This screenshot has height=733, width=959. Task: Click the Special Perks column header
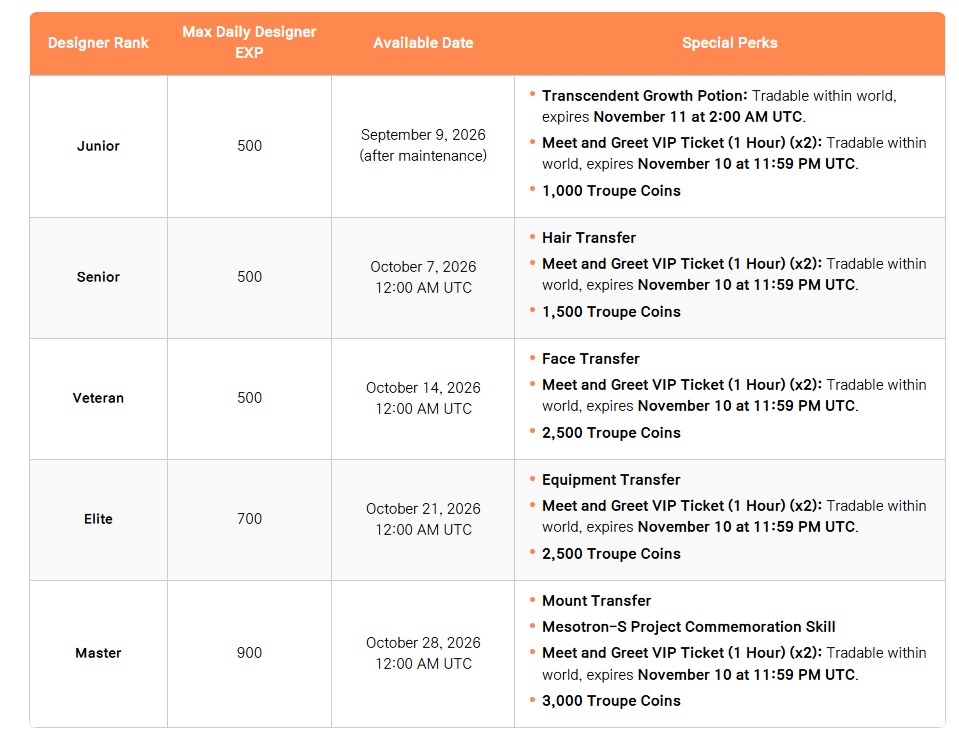click(730, 43)
